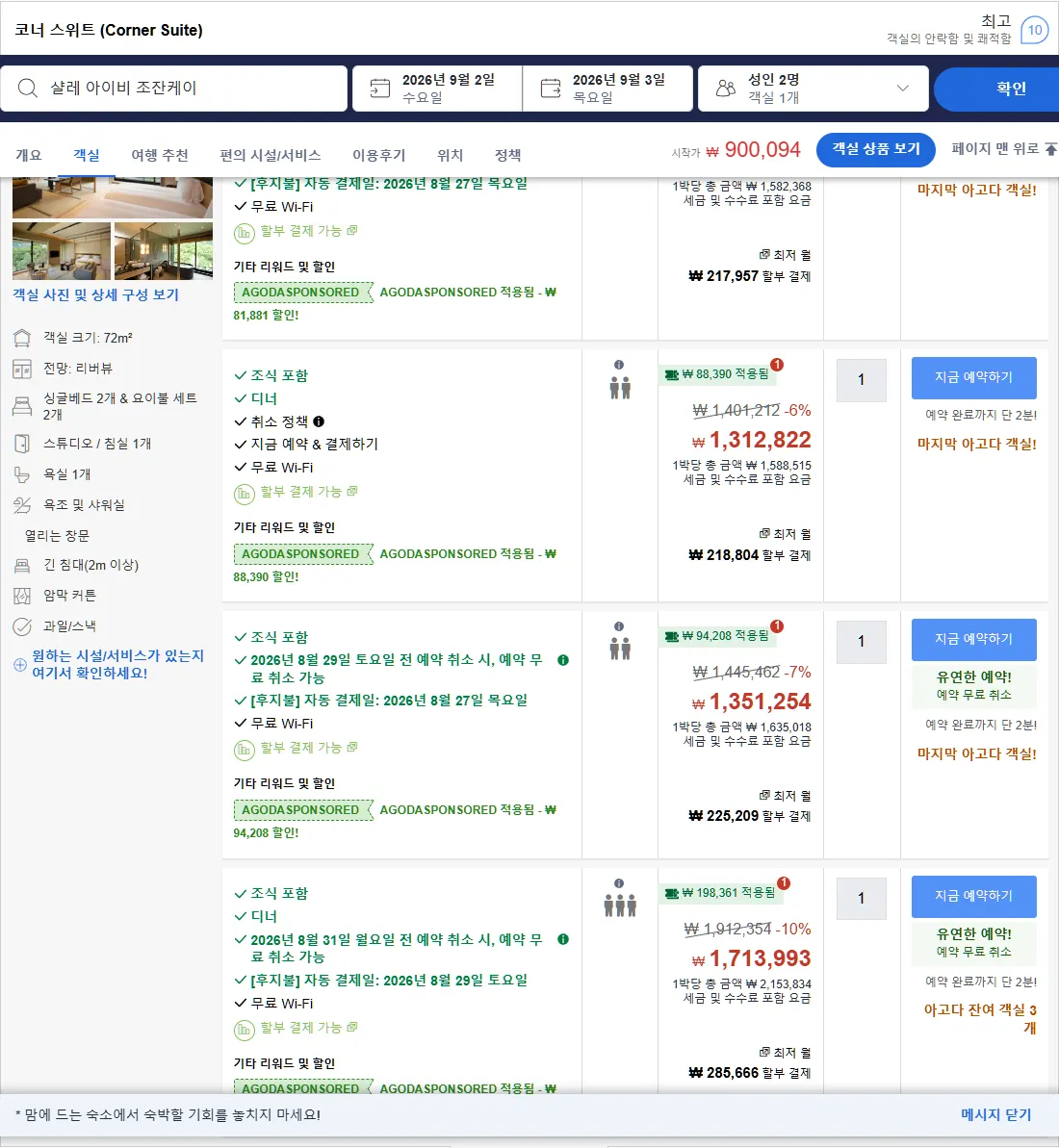Open the left small room photo thumbnail
This screenshot has height=1148, width=1059.
62,251
